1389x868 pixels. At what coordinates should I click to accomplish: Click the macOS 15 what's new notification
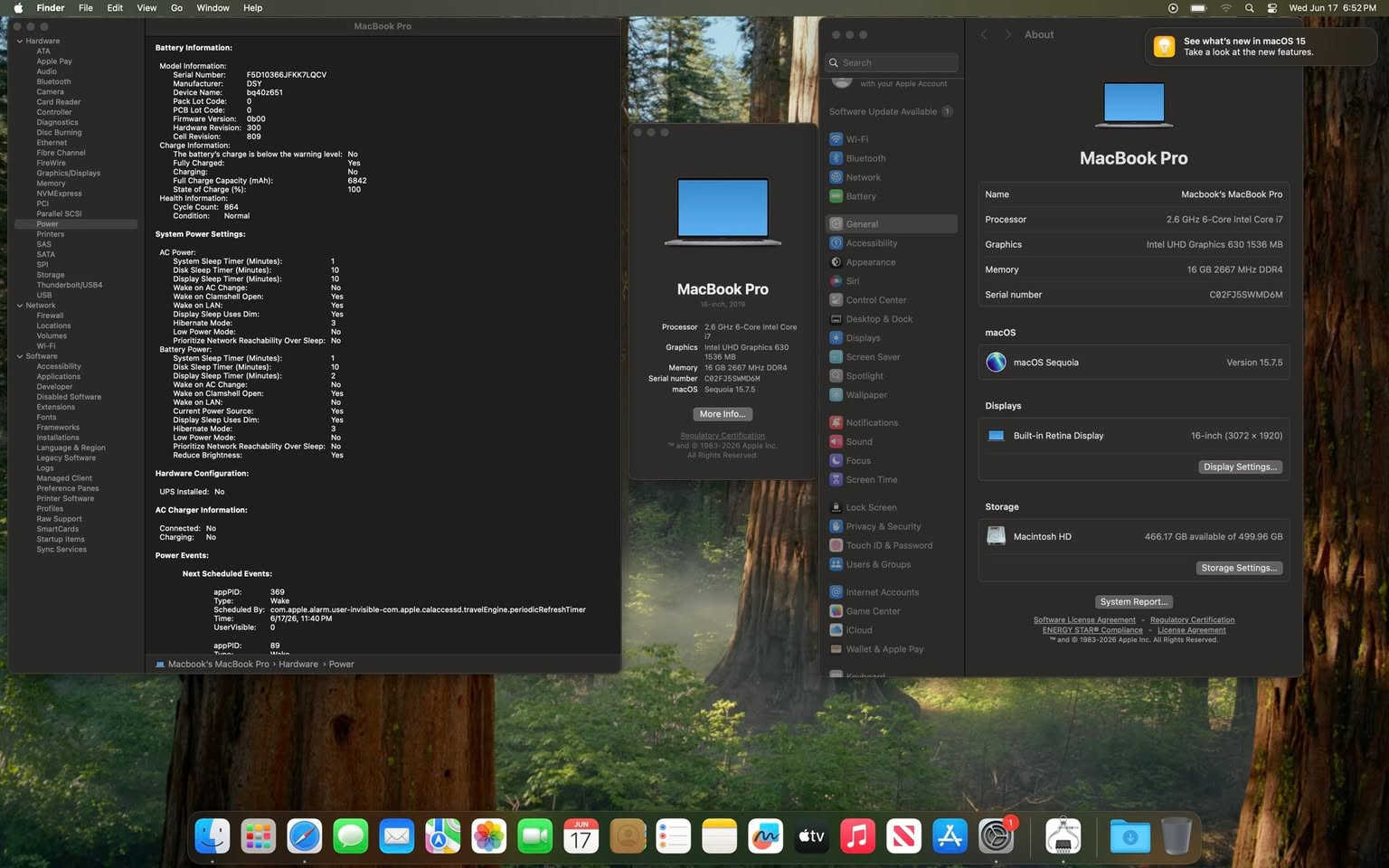pyautogui.click(x=1260, y=47)
